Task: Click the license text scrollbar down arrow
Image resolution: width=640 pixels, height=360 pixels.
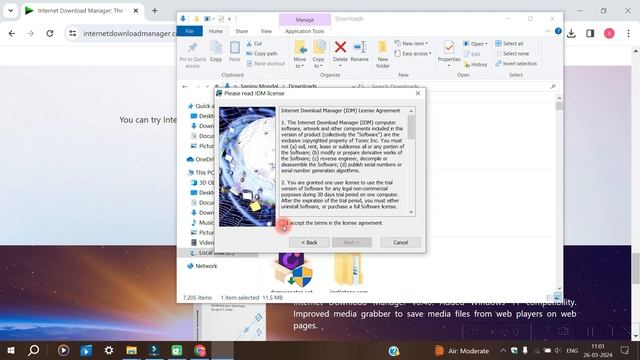Action: click(411, 212)
